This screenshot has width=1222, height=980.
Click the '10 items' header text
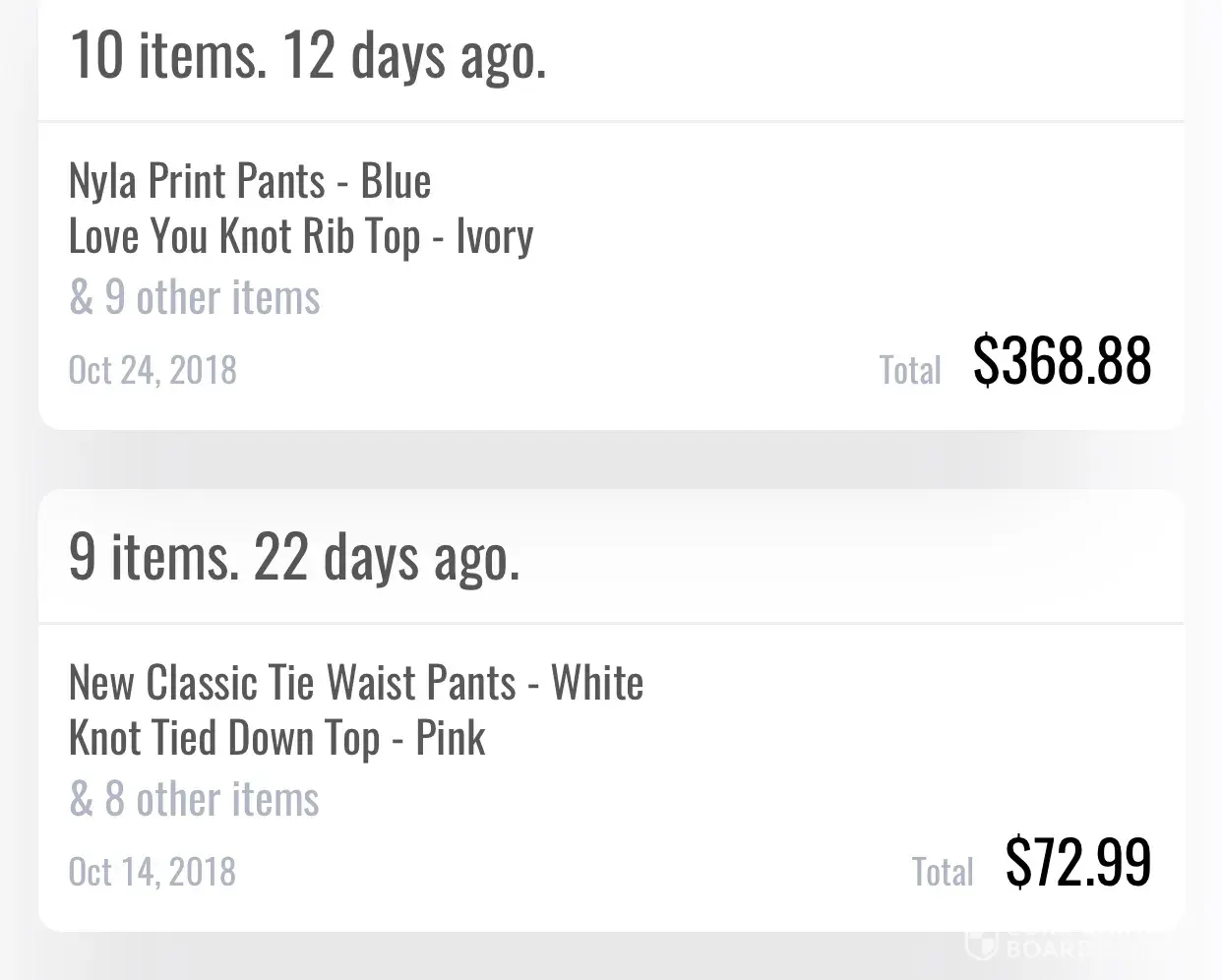(168, 55)
